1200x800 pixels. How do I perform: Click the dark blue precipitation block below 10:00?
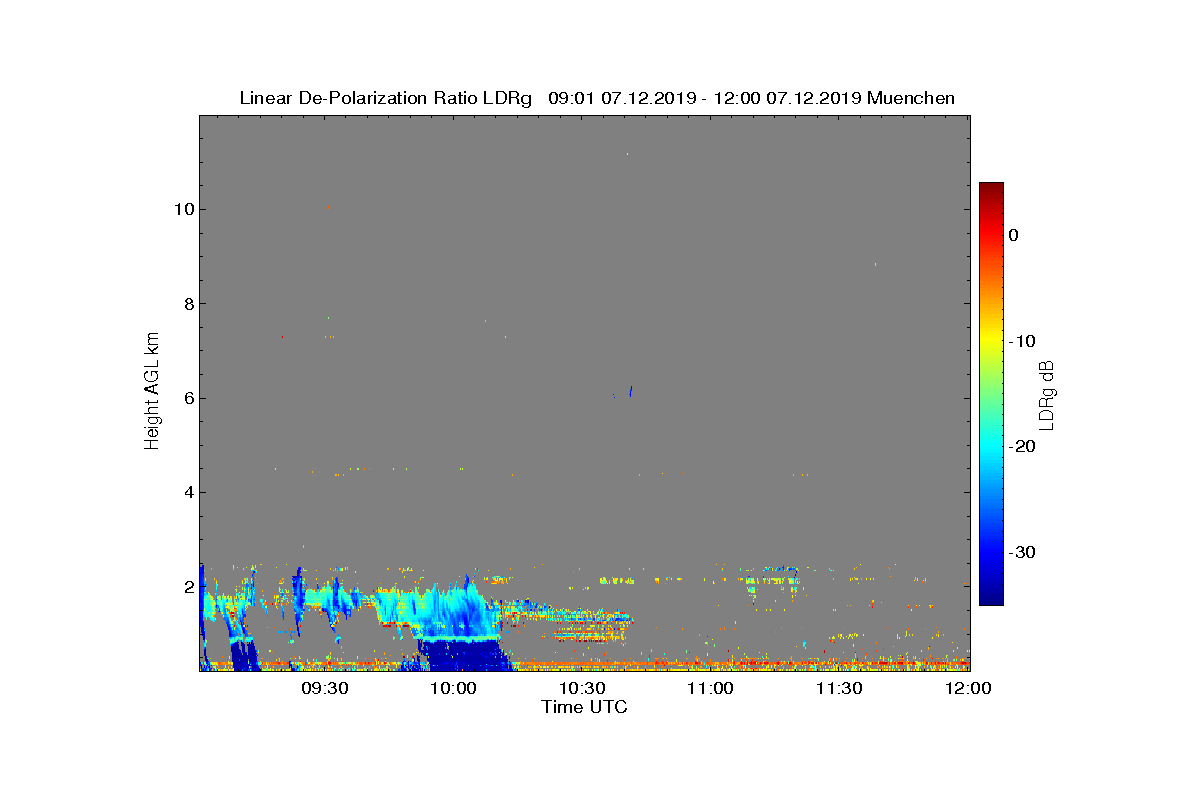tap(462, 655)
